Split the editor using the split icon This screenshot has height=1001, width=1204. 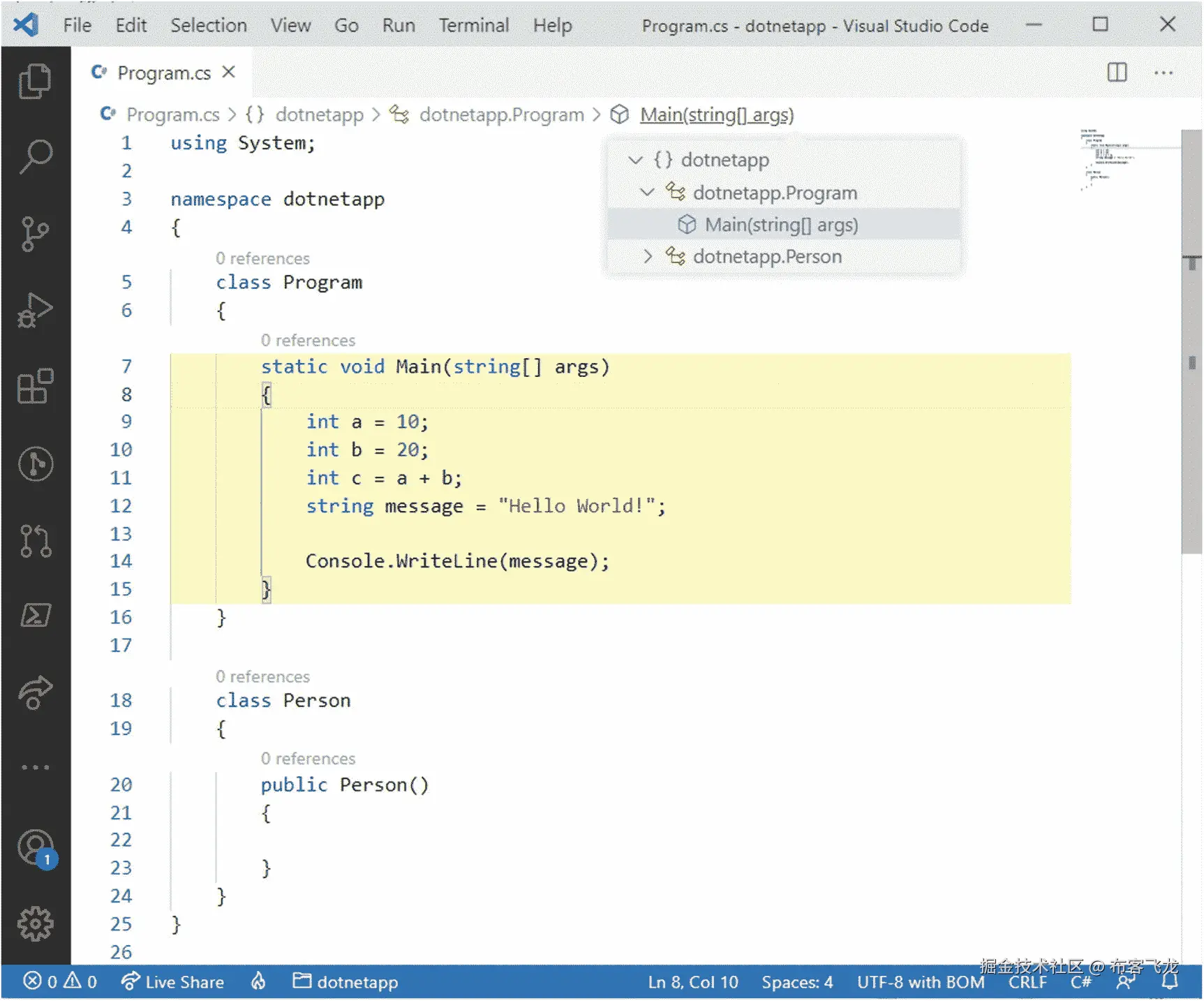coord(1116,72)
